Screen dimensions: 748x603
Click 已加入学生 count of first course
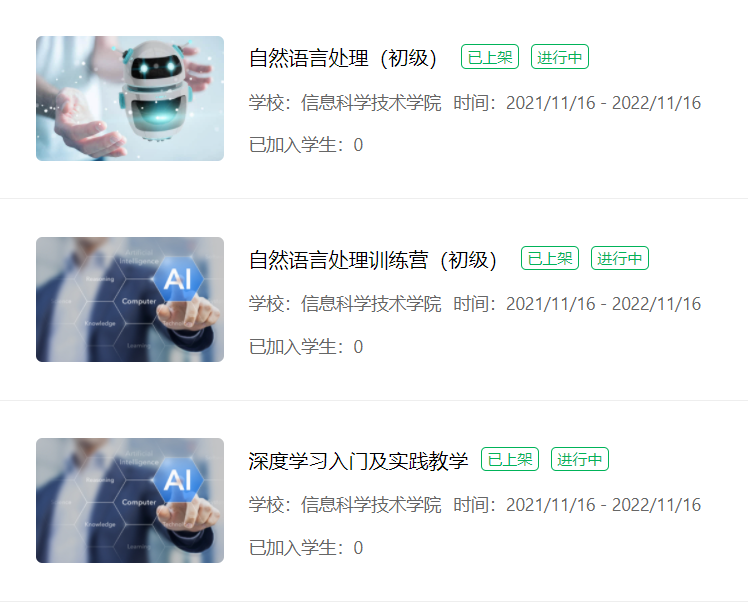tap(306, 145)
